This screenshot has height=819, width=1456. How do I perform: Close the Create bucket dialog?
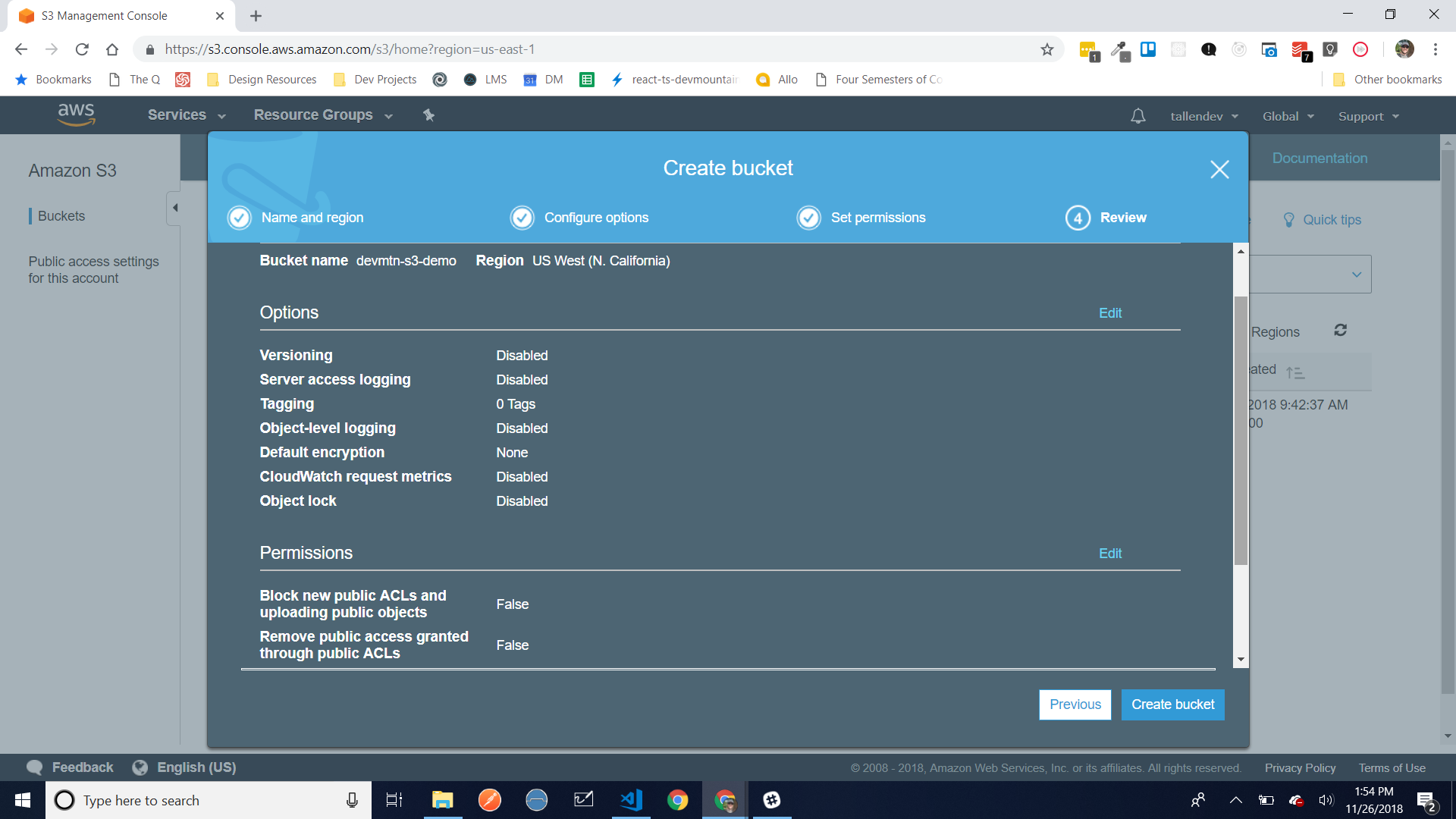point(1219,169)
